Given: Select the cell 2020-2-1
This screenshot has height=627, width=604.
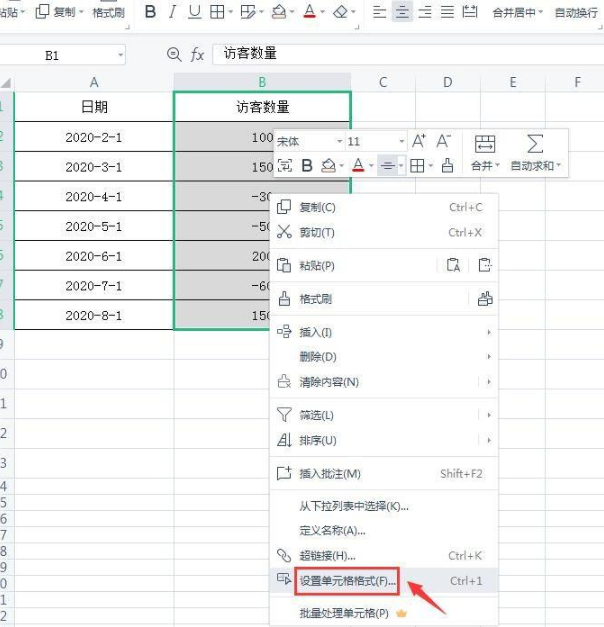Looking at the screenshot, I should [94, 137].
